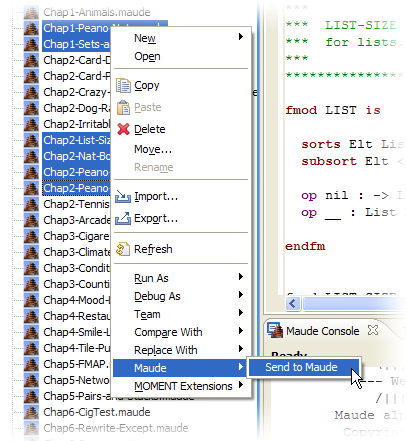407x441 pixels.
Task: Click file icon next to Chap3-Cigare
Action: tap(31, 236)
